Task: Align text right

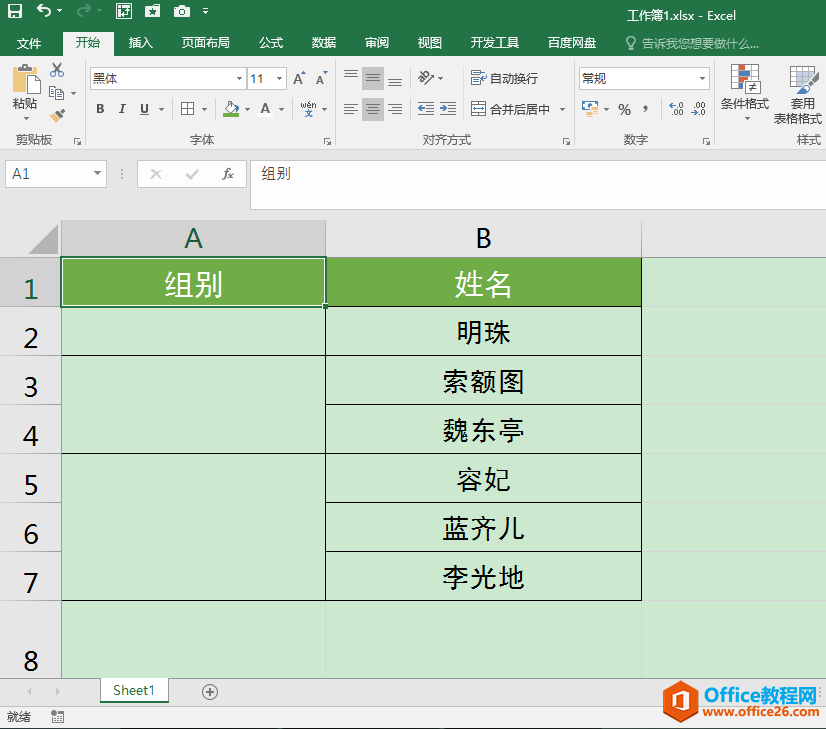Action: 395,109
